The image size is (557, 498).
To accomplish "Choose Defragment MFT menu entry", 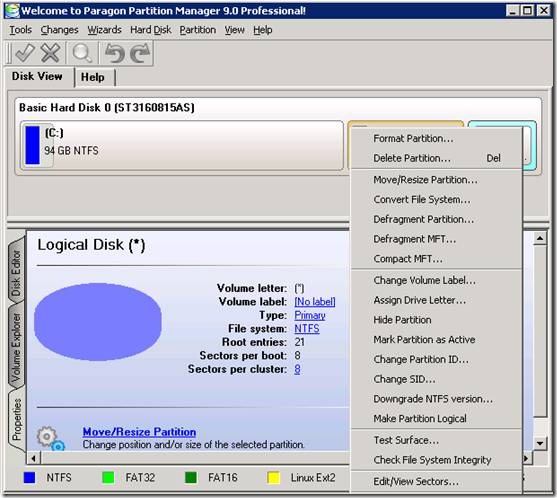I will coord(437,239).
